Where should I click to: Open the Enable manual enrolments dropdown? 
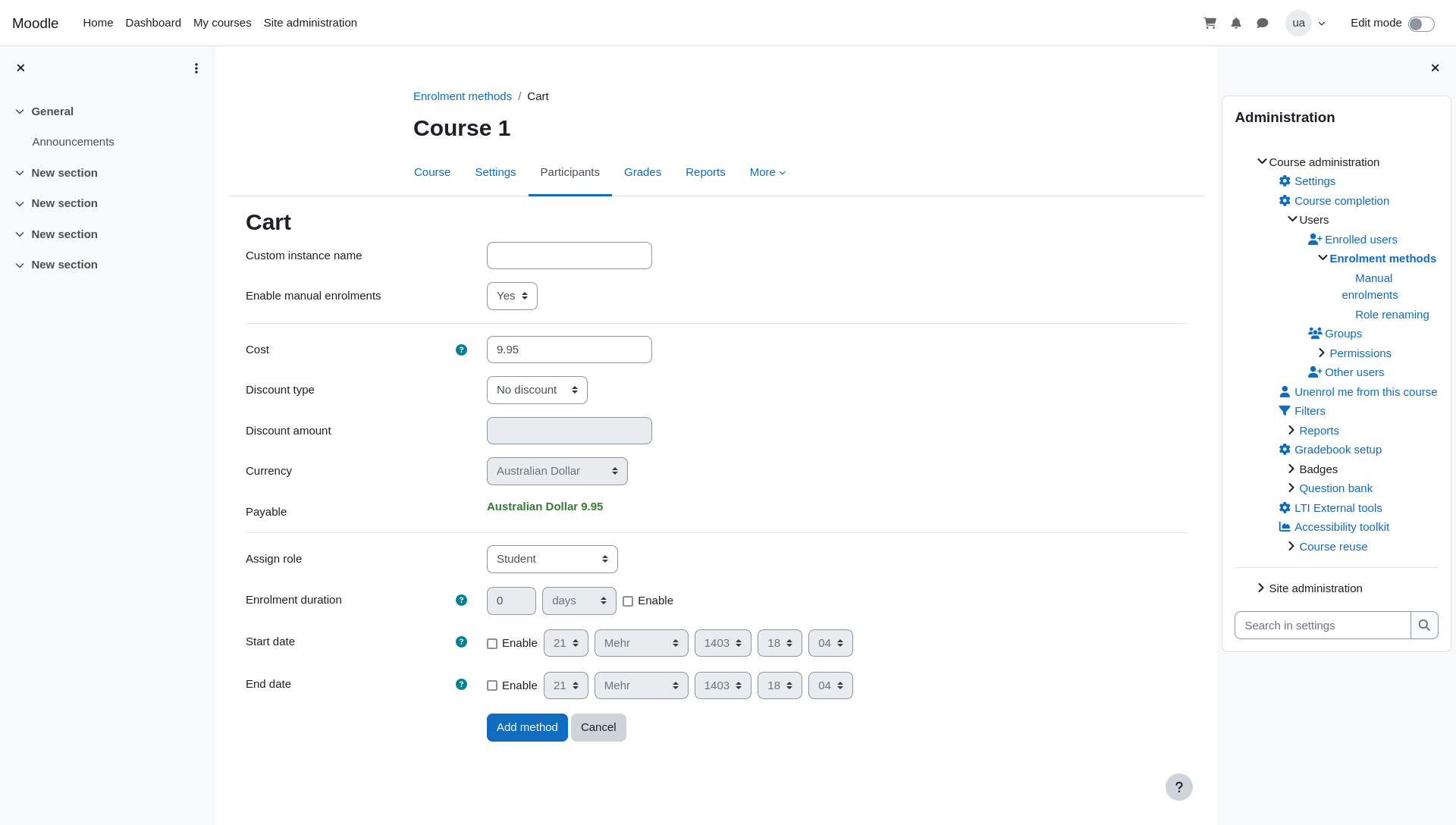(512, 296)
